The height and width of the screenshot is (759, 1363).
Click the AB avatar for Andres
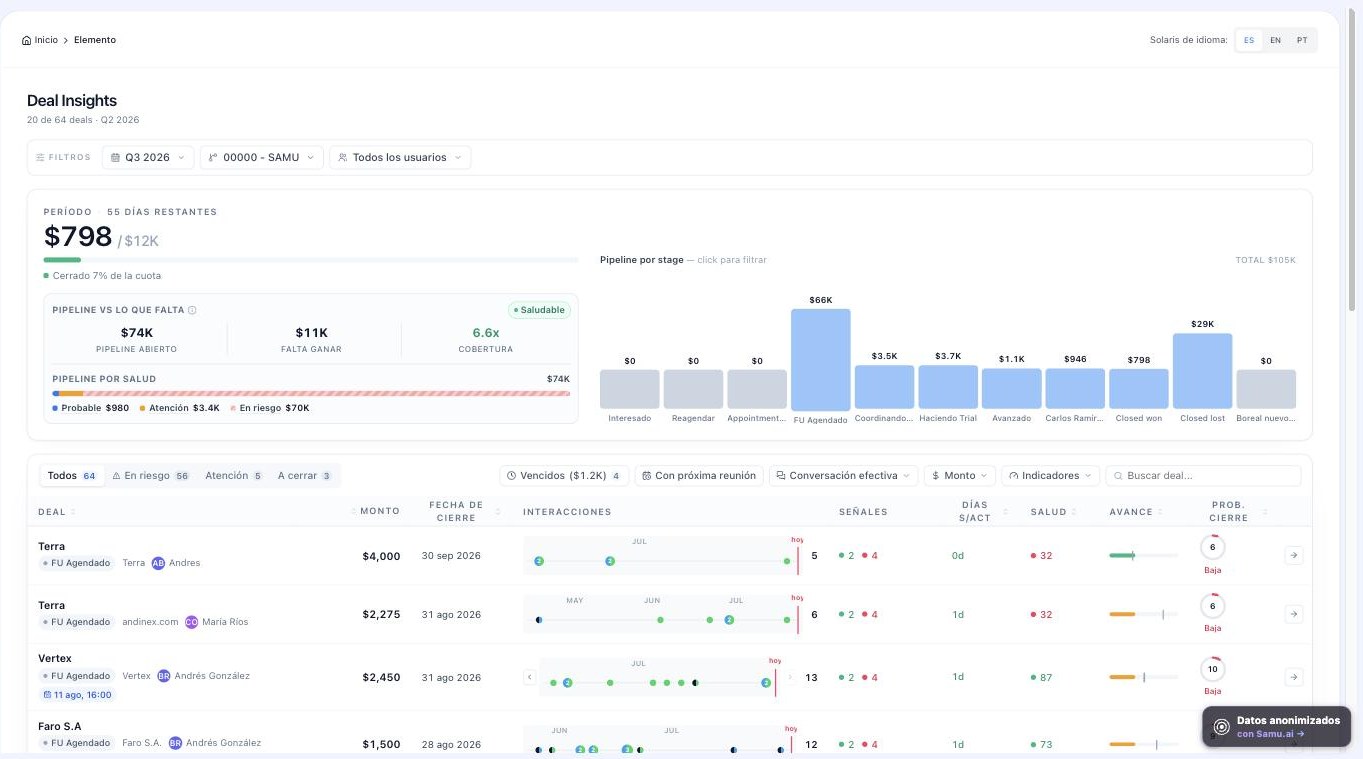tap(158, 563)
